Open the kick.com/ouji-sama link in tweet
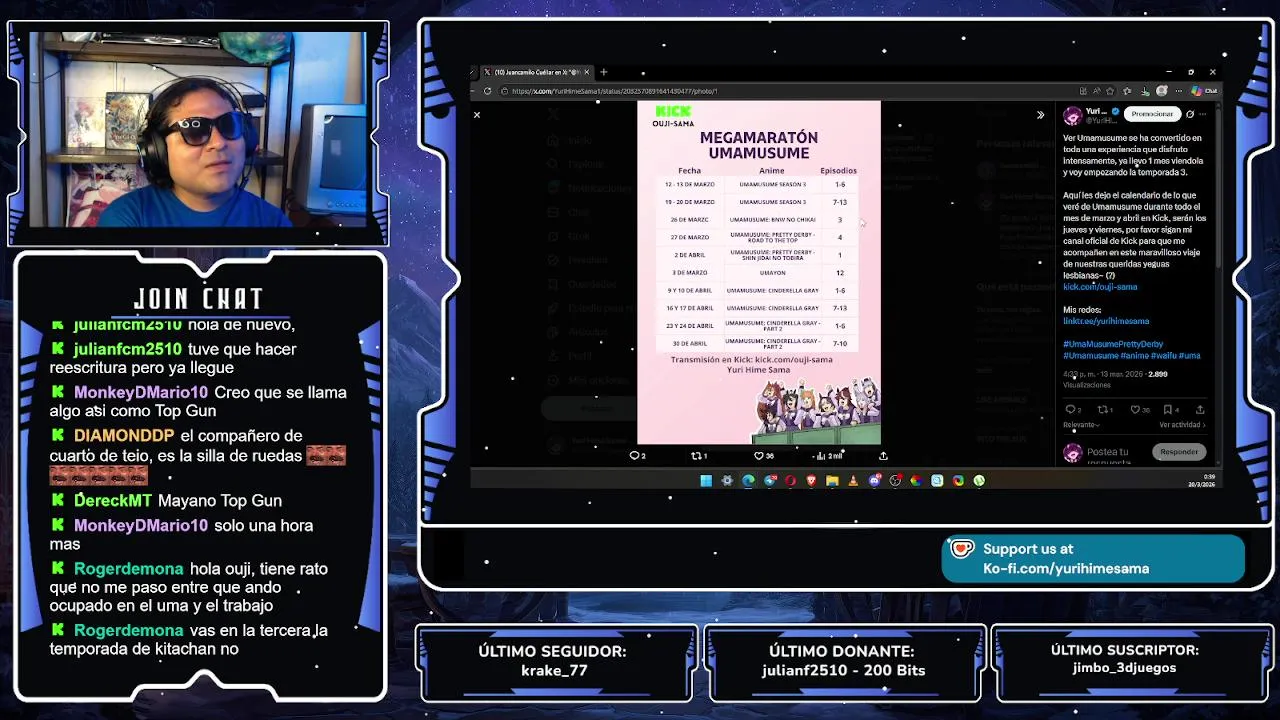 (1100, 287)
